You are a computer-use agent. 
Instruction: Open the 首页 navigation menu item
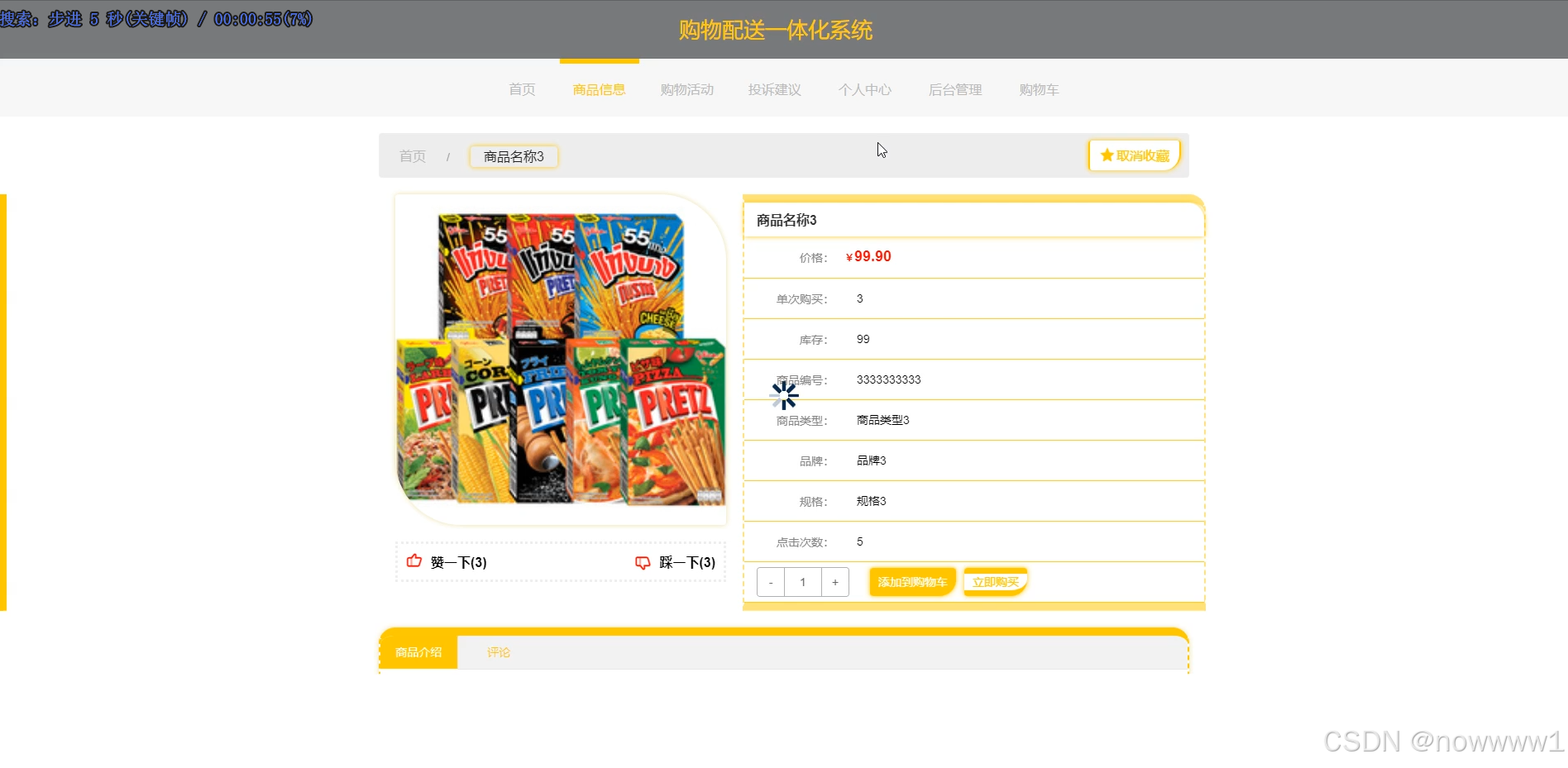[522, 89]
